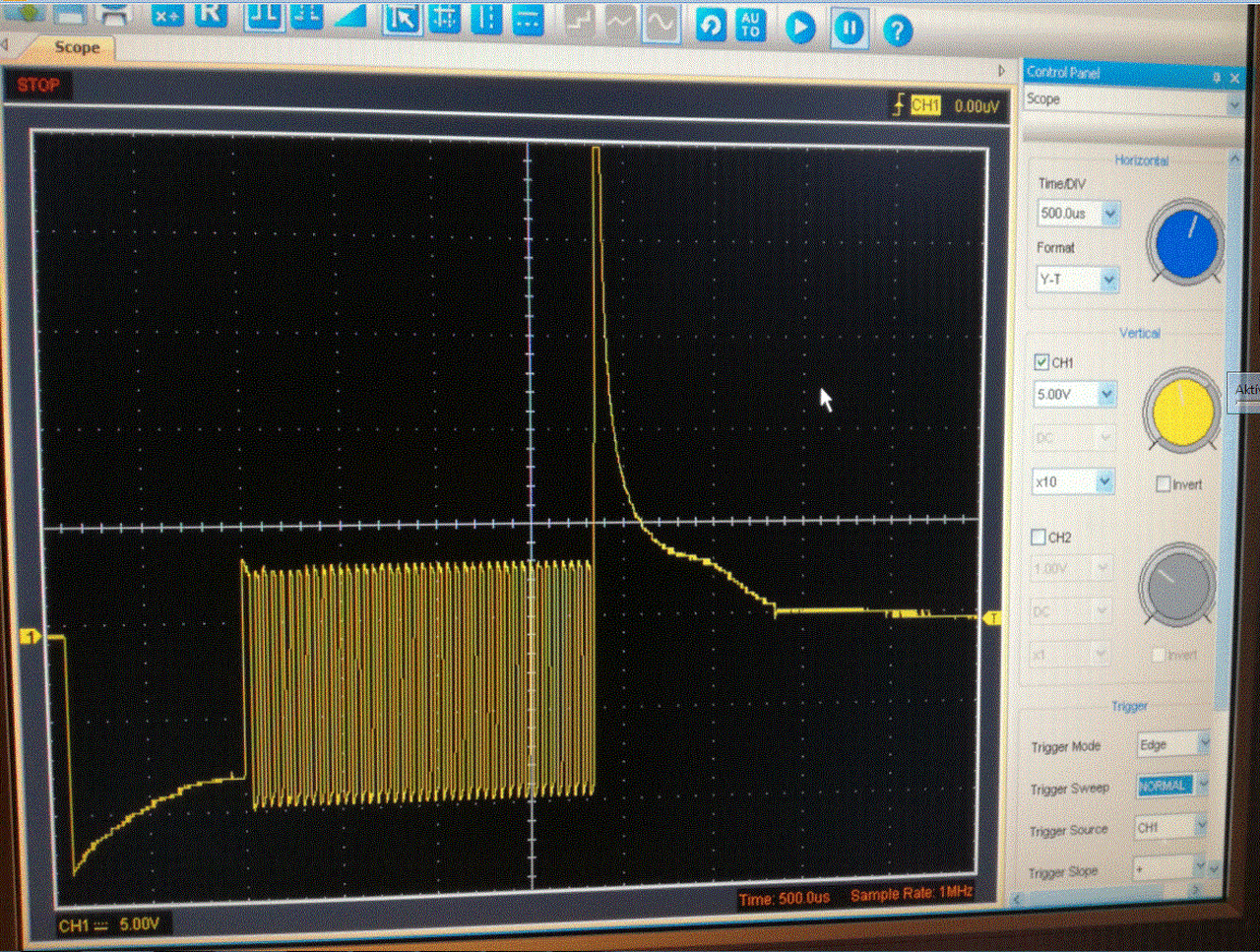Select the Scope tab

pos(77,47)
